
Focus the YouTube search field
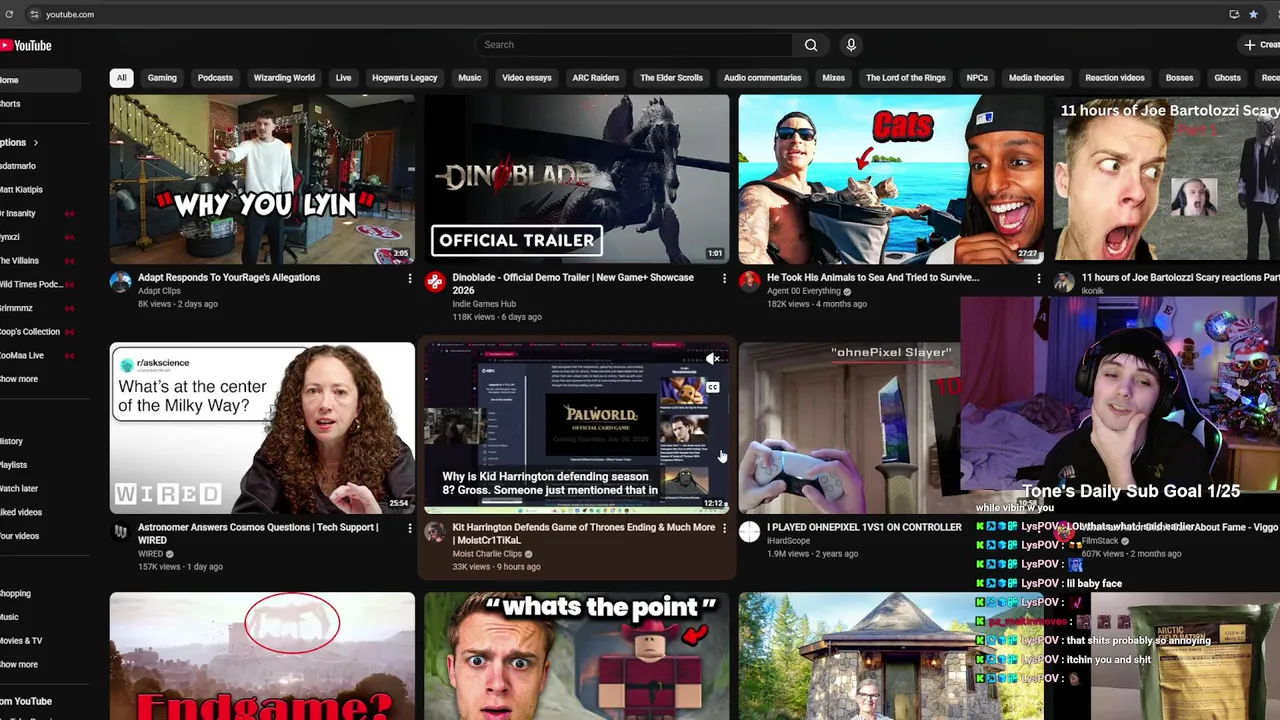tap(634, 45)
